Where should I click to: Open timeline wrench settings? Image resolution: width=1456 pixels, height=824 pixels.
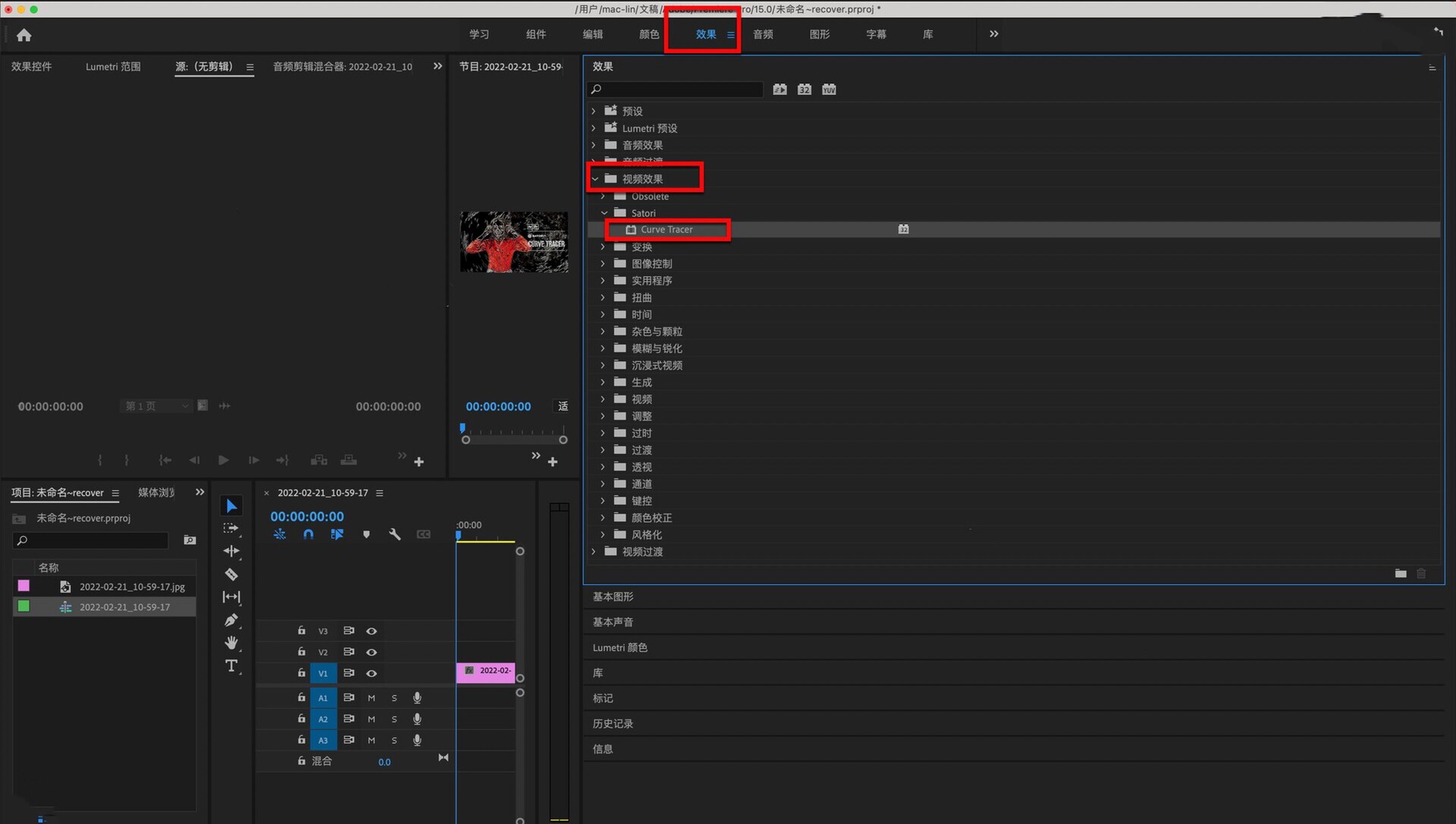pyautogui.click(x=394, y=534)
